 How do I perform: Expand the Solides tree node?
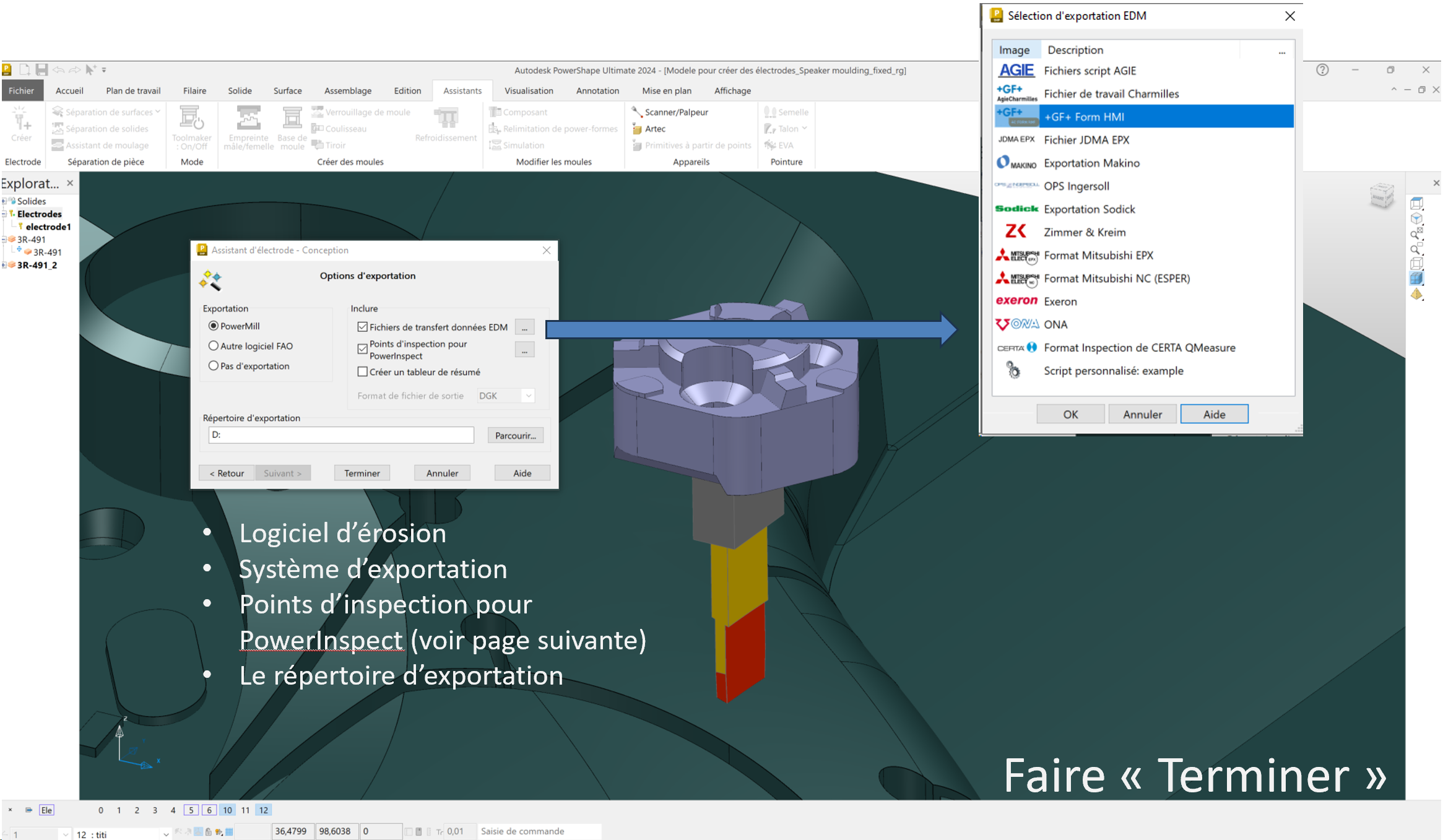[x=4, y=201]
